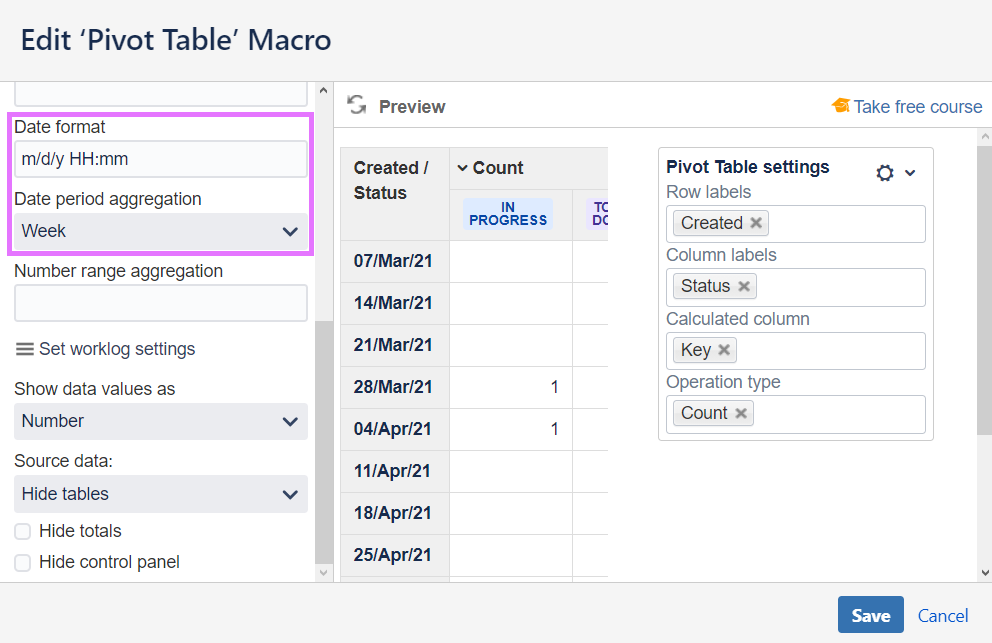Remove the Status column label tag

[x=744, y=286]
